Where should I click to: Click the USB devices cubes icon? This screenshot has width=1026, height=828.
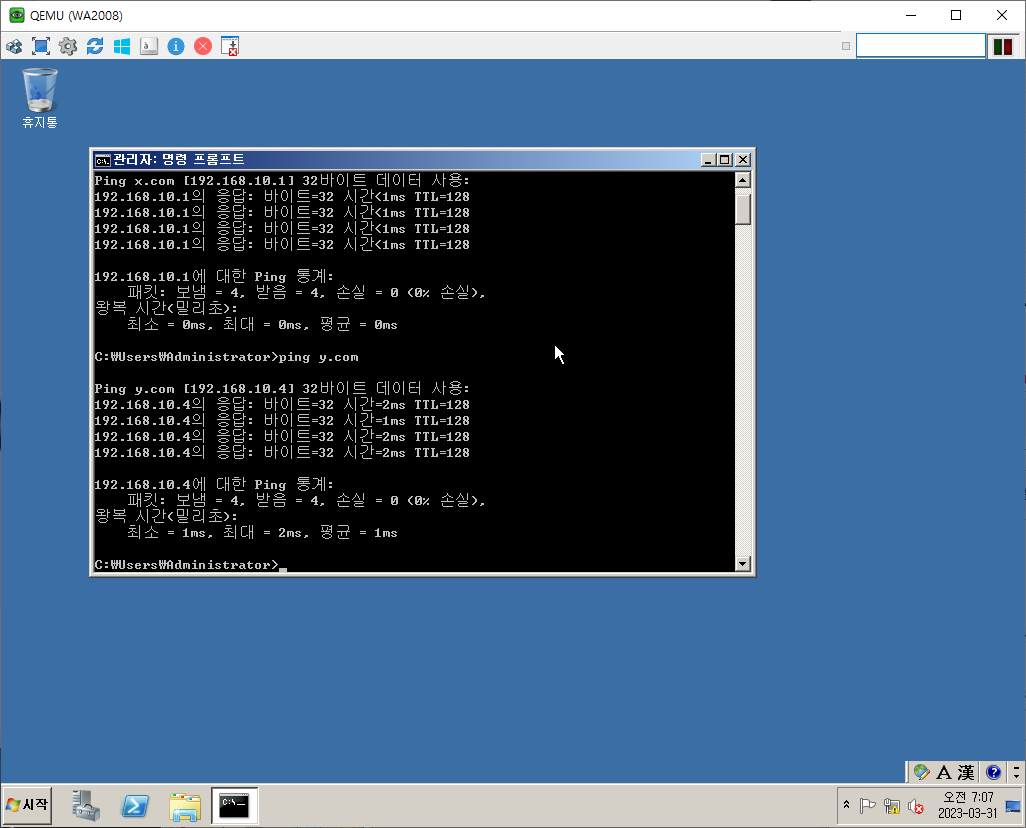click(x=14, y=46)
